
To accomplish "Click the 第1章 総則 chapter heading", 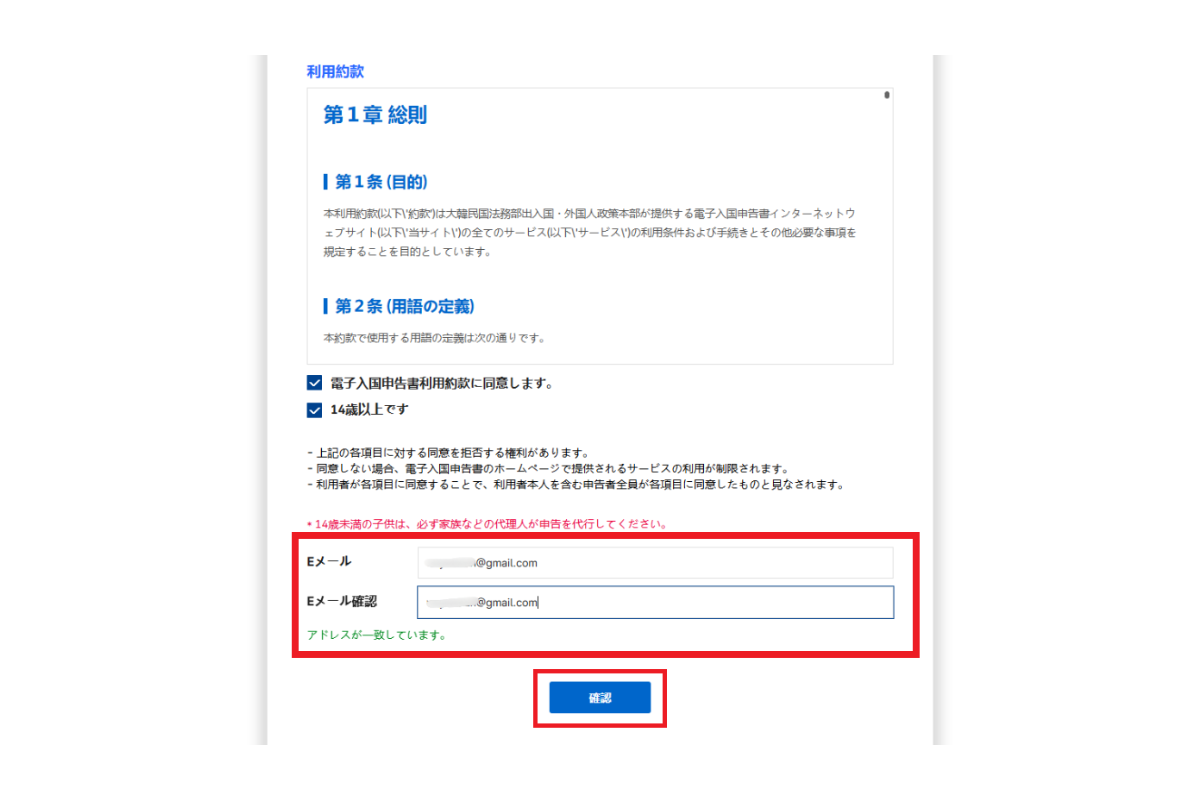I will [x=375, y=116].
